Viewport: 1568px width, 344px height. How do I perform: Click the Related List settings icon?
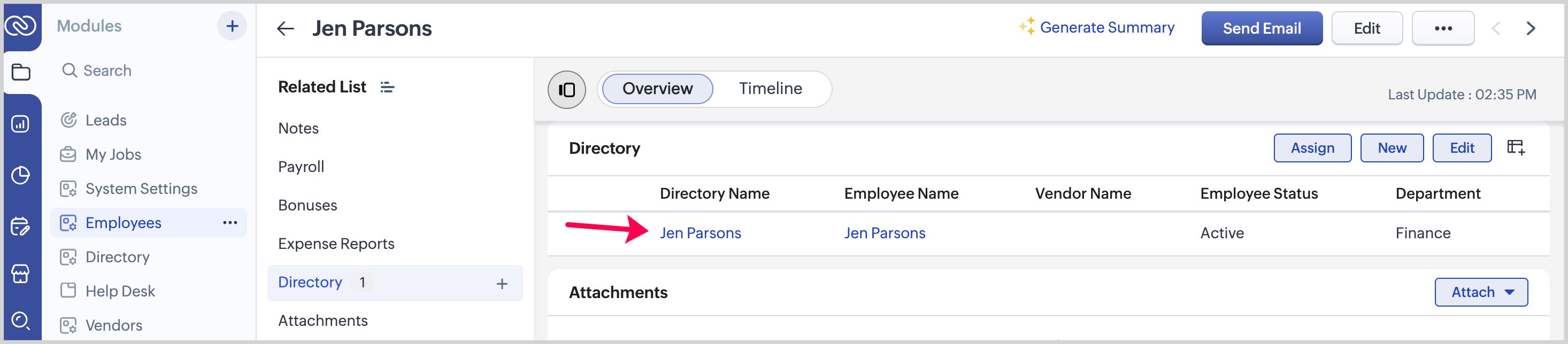click(387, 88)
